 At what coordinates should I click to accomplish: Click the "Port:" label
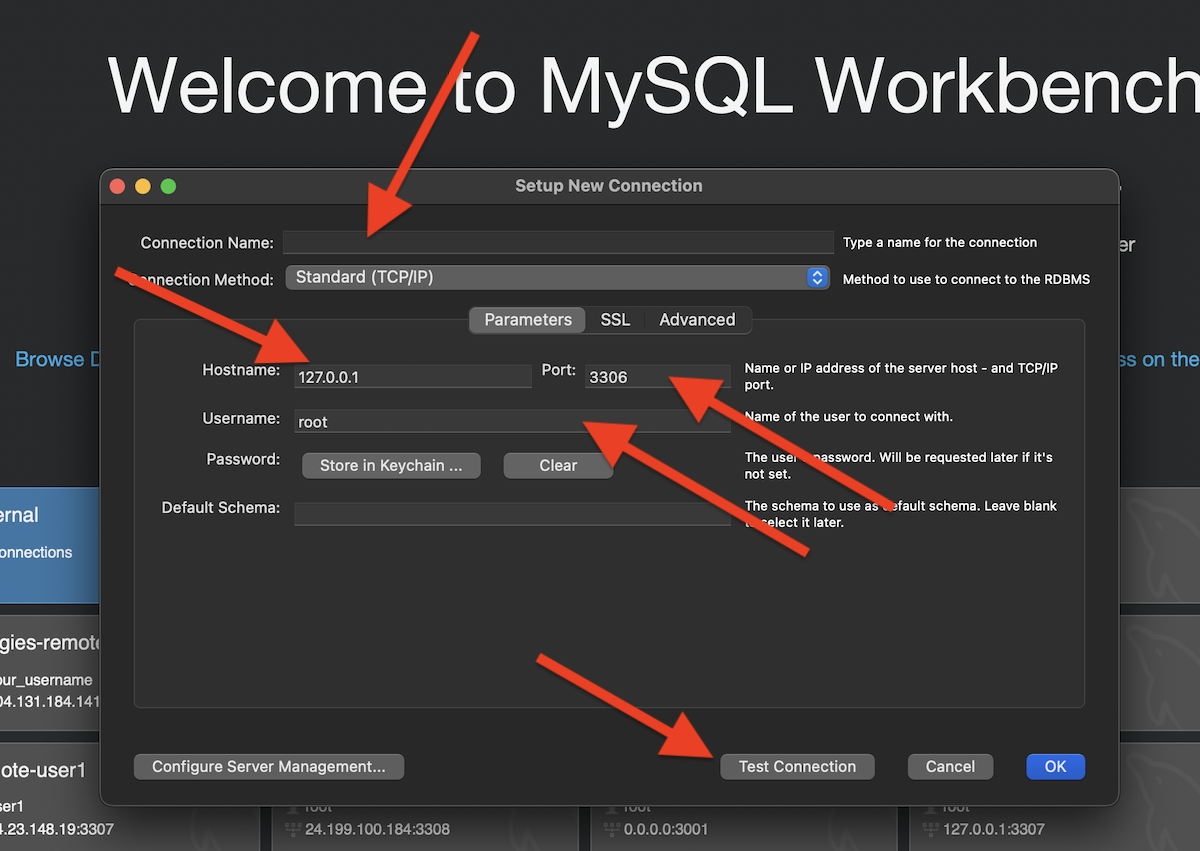click(x=559, y=370)
